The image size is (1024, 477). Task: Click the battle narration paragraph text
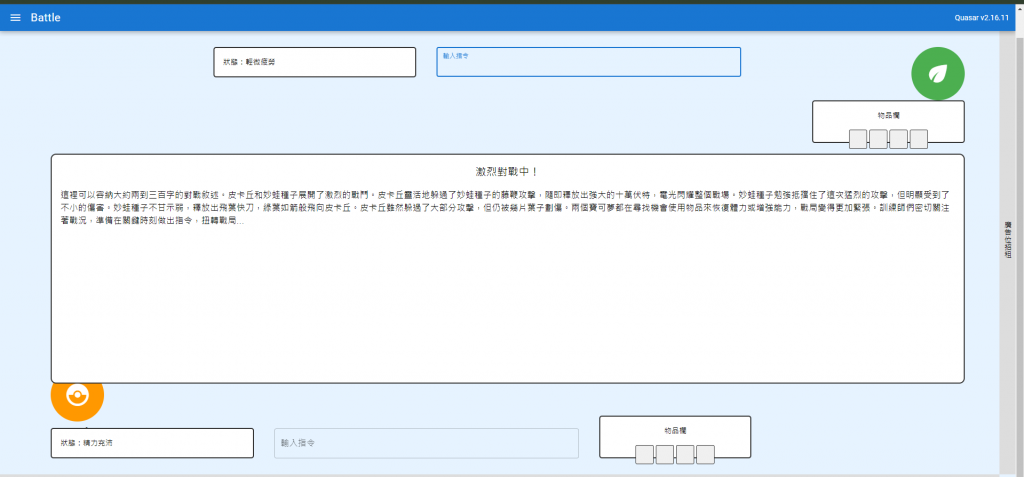(x=507, y=208)
